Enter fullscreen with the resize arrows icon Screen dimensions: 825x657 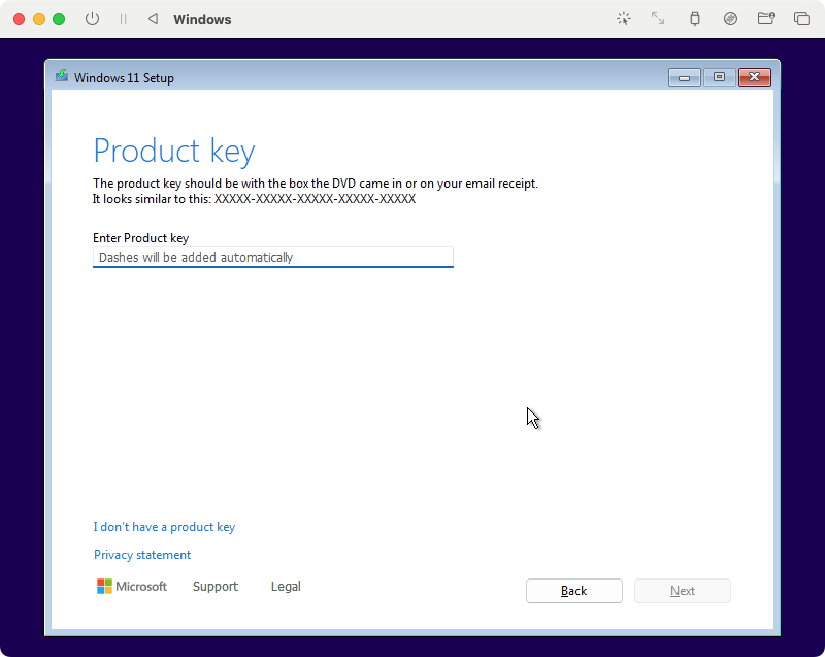pyautogui.click(x=658, y=18)
